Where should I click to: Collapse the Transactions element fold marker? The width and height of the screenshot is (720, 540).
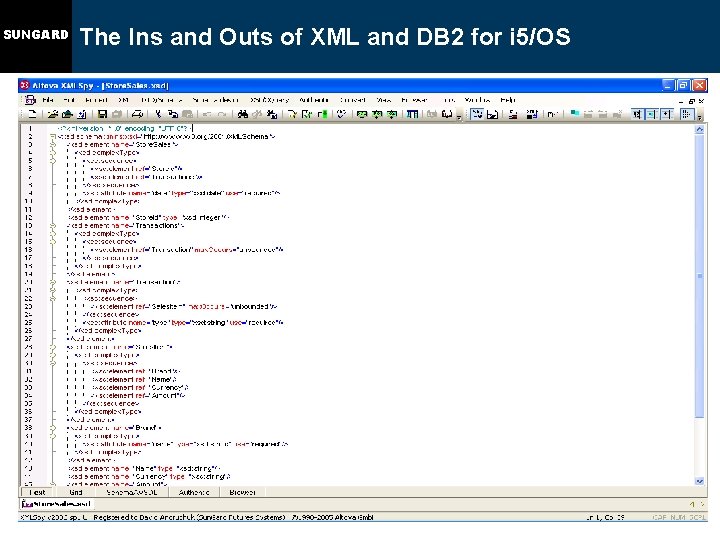tap(53, 225)
